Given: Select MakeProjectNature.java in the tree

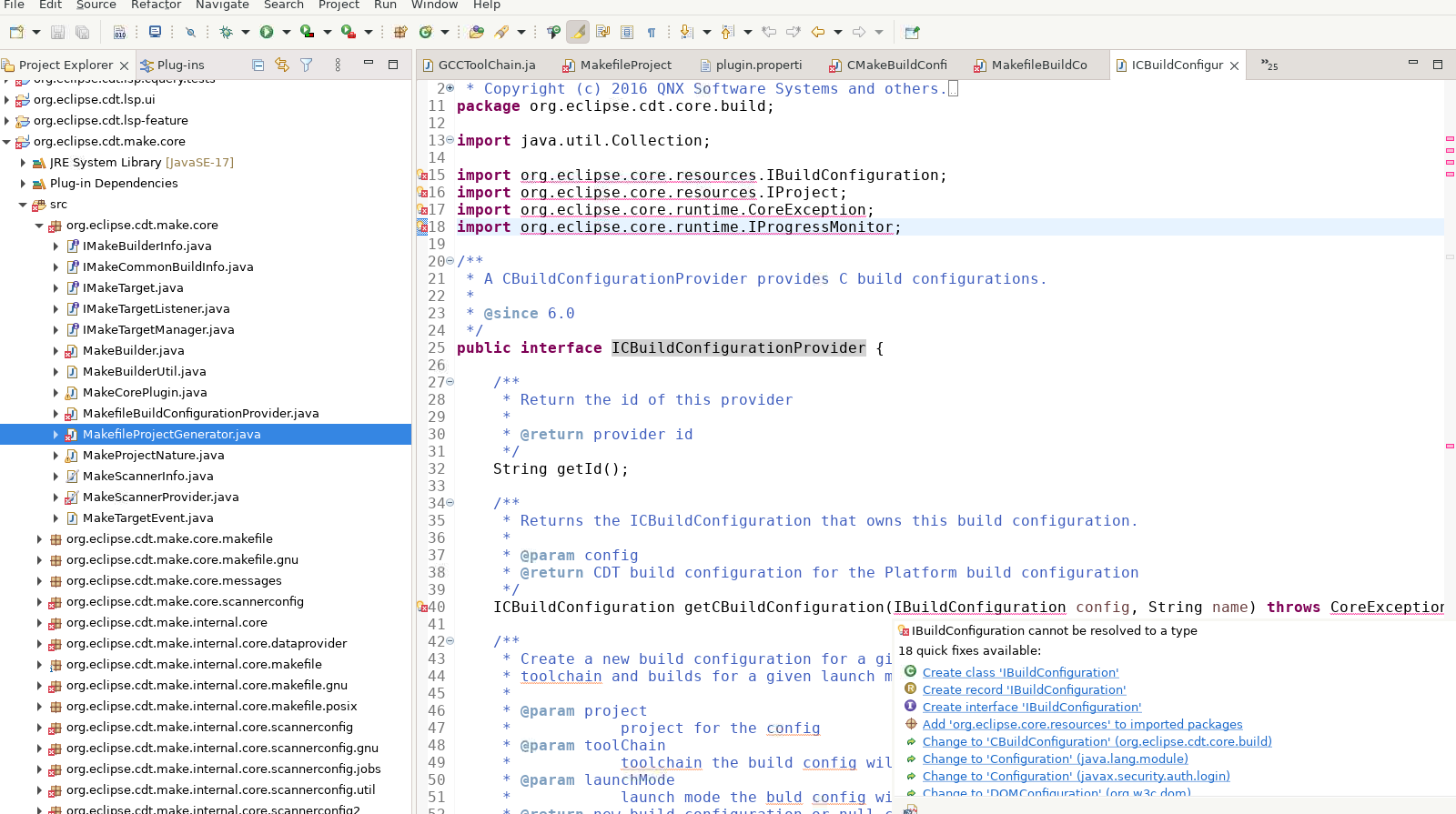Looking at the screenshot, I should 153,455.
